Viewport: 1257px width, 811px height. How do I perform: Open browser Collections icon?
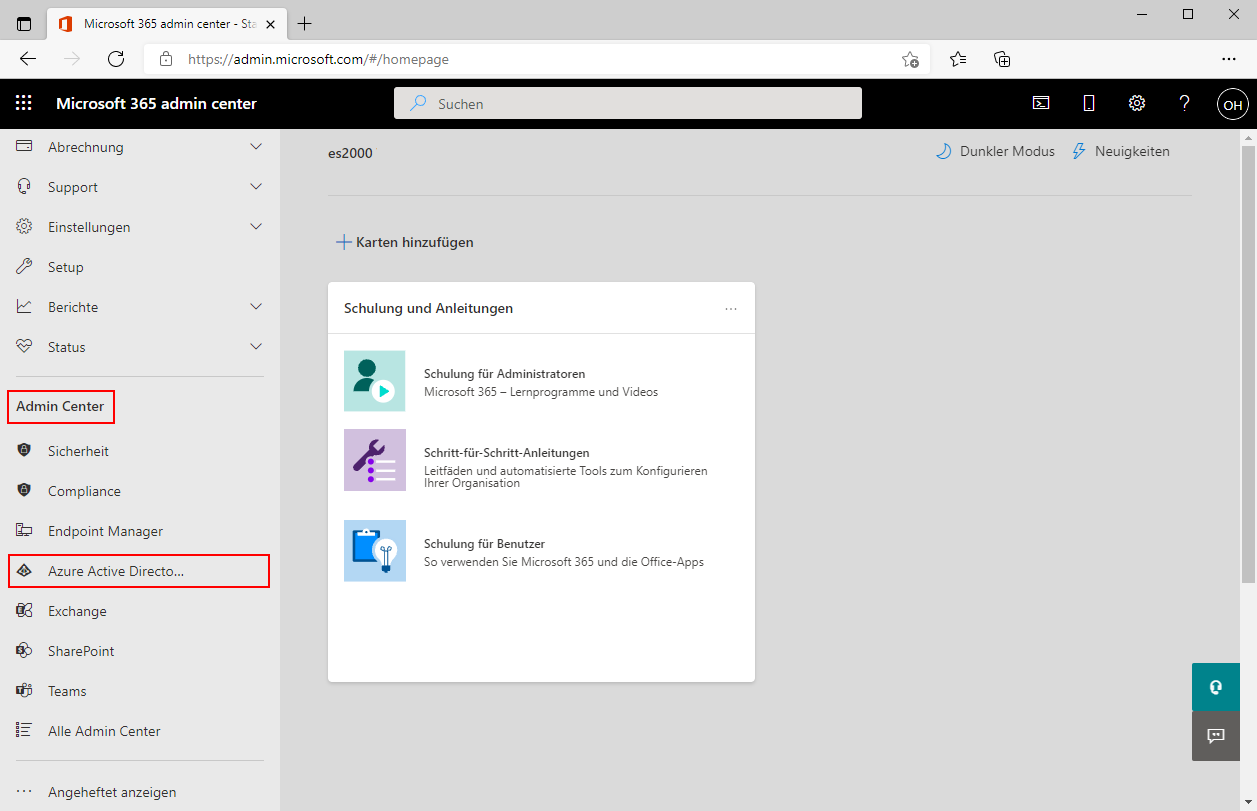(1002, 59)
